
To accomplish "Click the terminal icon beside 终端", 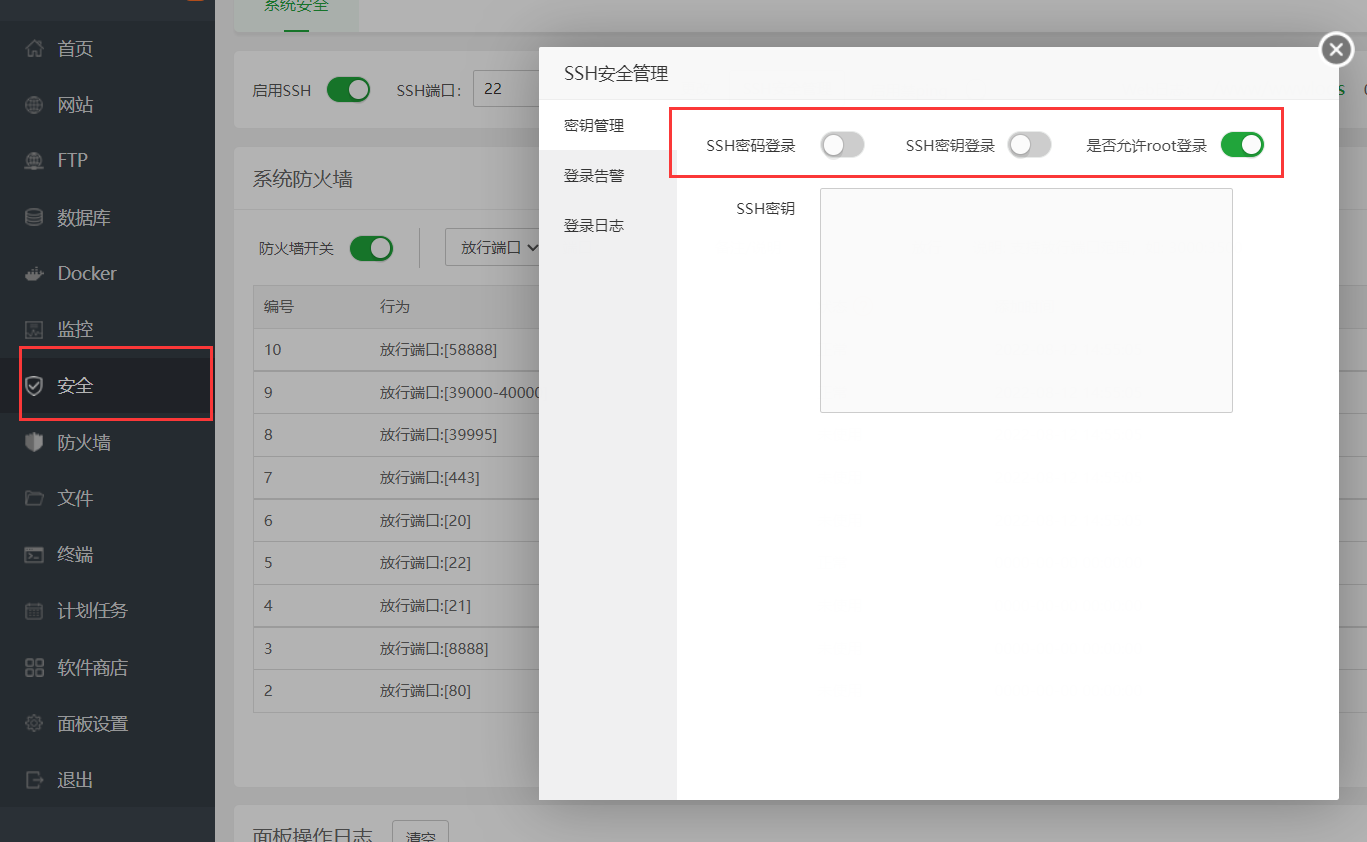I will [x=35, y=554].
